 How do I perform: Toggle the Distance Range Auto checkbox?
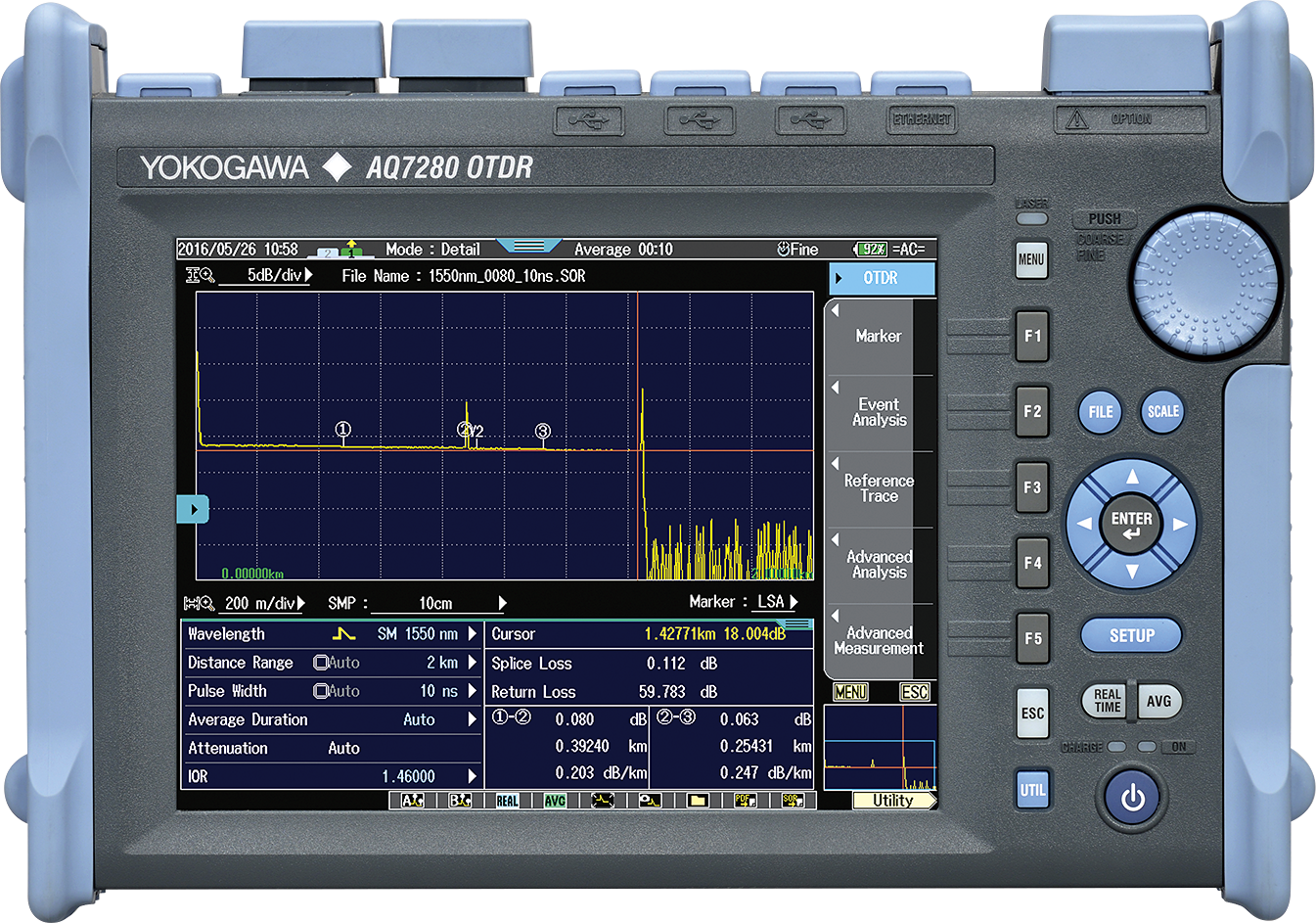tap(321, 663)
